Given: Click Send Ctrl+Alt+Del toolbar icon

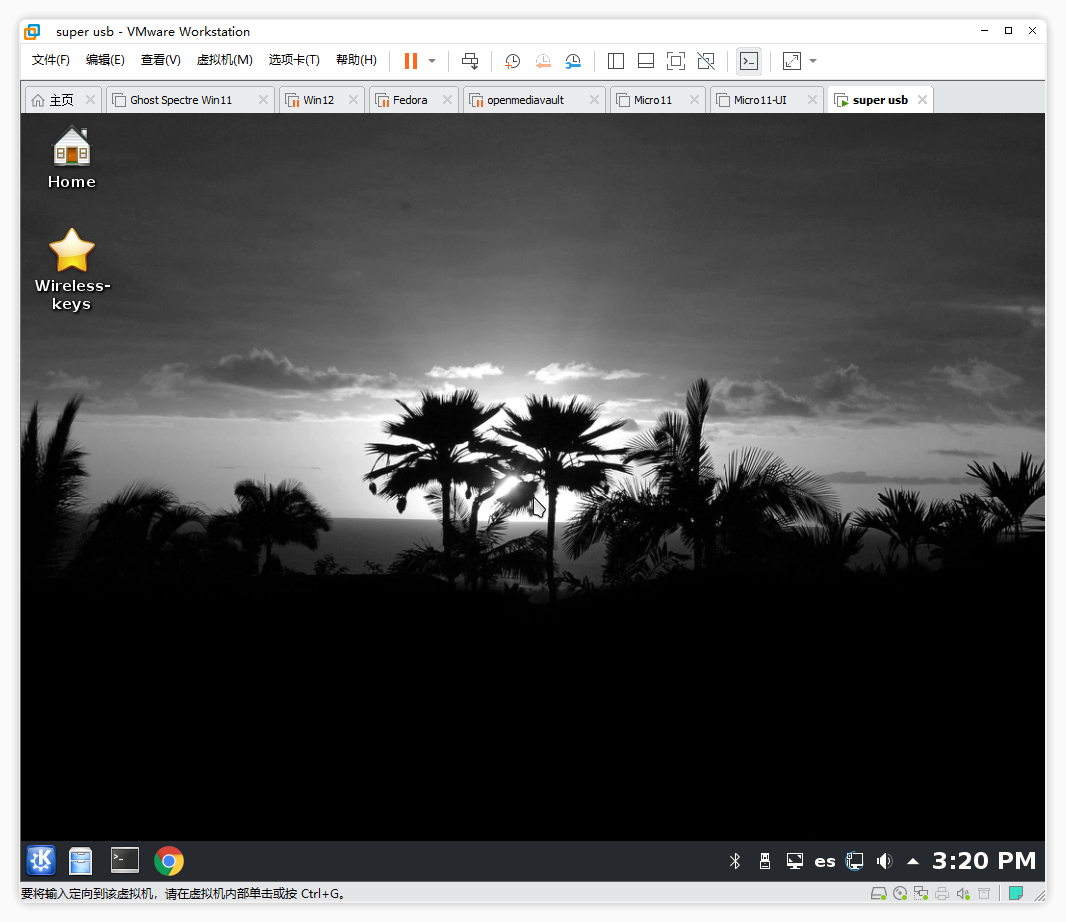Looking at the screenshot, I should 470,61.
